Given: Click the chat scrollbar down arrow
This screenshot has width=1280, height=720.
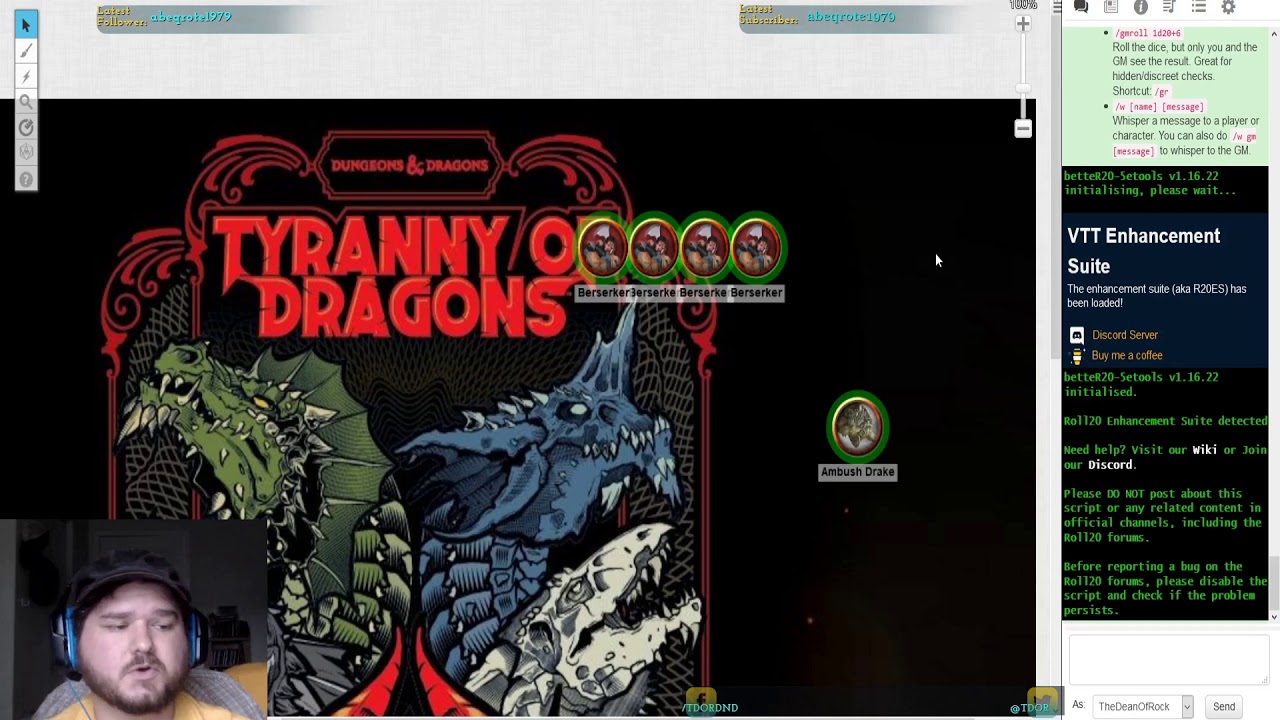Looking at the screenshot, I should click(1274, 616).
